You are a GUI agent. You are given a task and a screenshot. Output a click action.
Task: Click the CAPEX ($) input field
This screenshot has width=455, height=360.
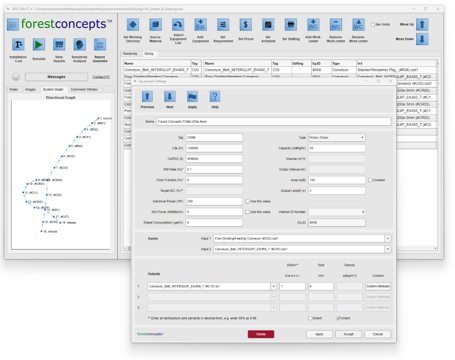coord(214,159)
